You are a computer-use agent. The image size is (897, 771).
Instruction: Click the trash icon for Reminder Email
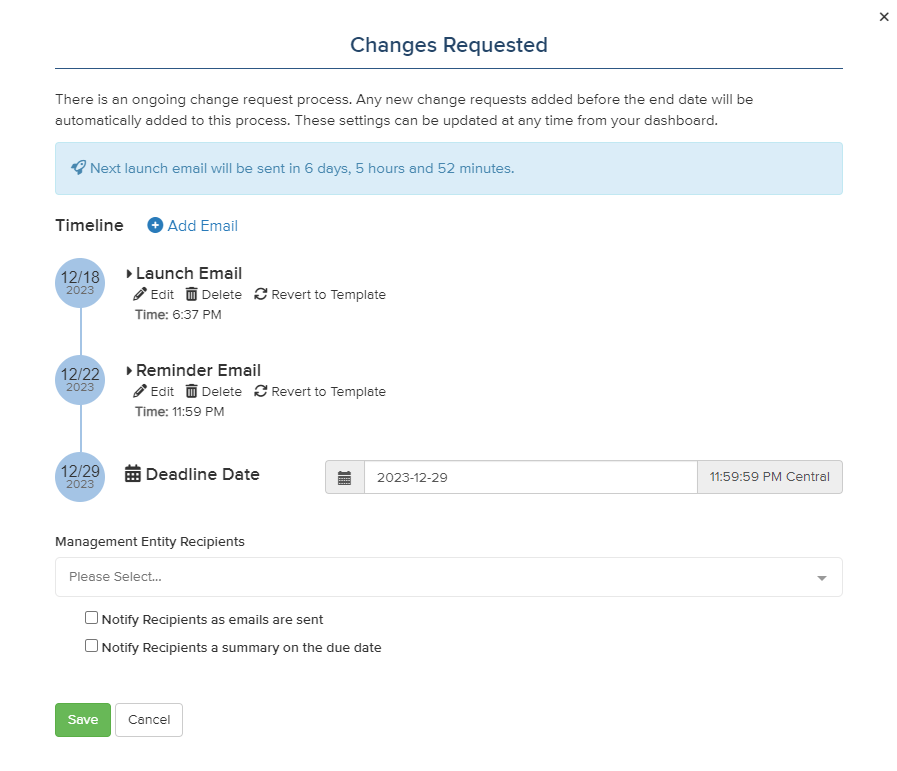[x=192, y=392]
